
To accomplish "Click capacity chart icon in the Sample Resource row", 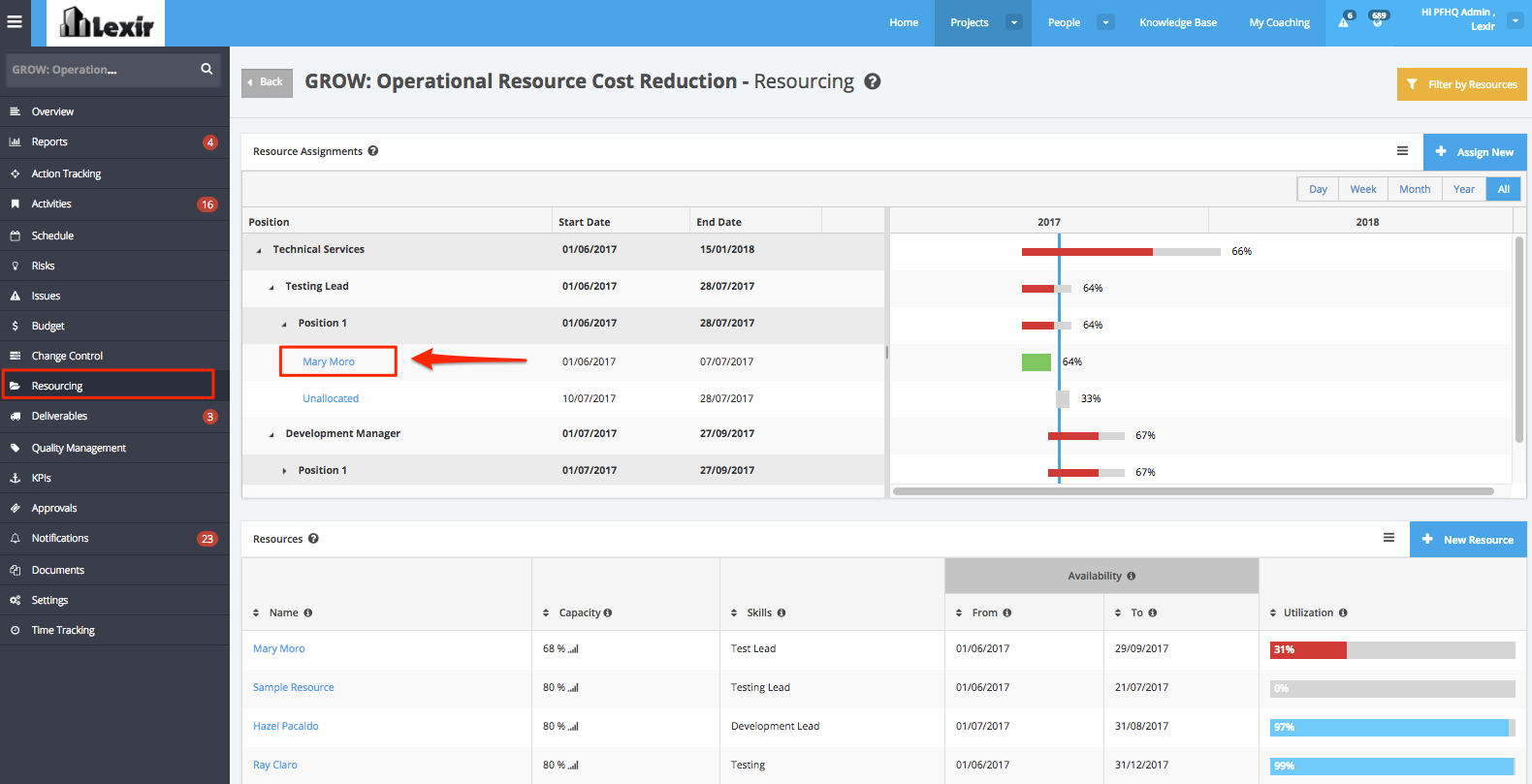I will click(573, 688).
